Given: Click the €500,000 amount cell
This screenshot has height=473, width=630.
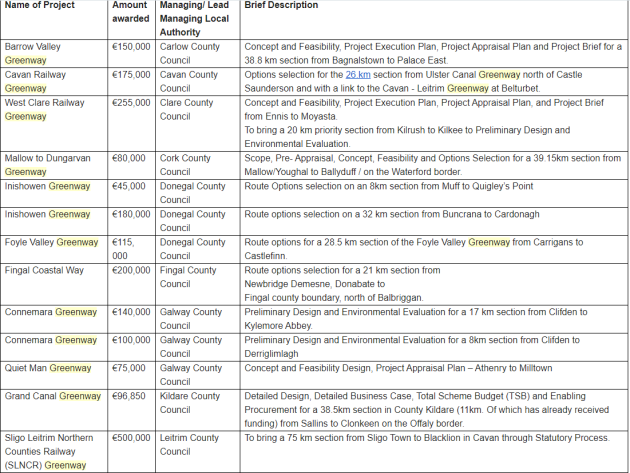Looking at the screenshot, I should click(129, 438).
